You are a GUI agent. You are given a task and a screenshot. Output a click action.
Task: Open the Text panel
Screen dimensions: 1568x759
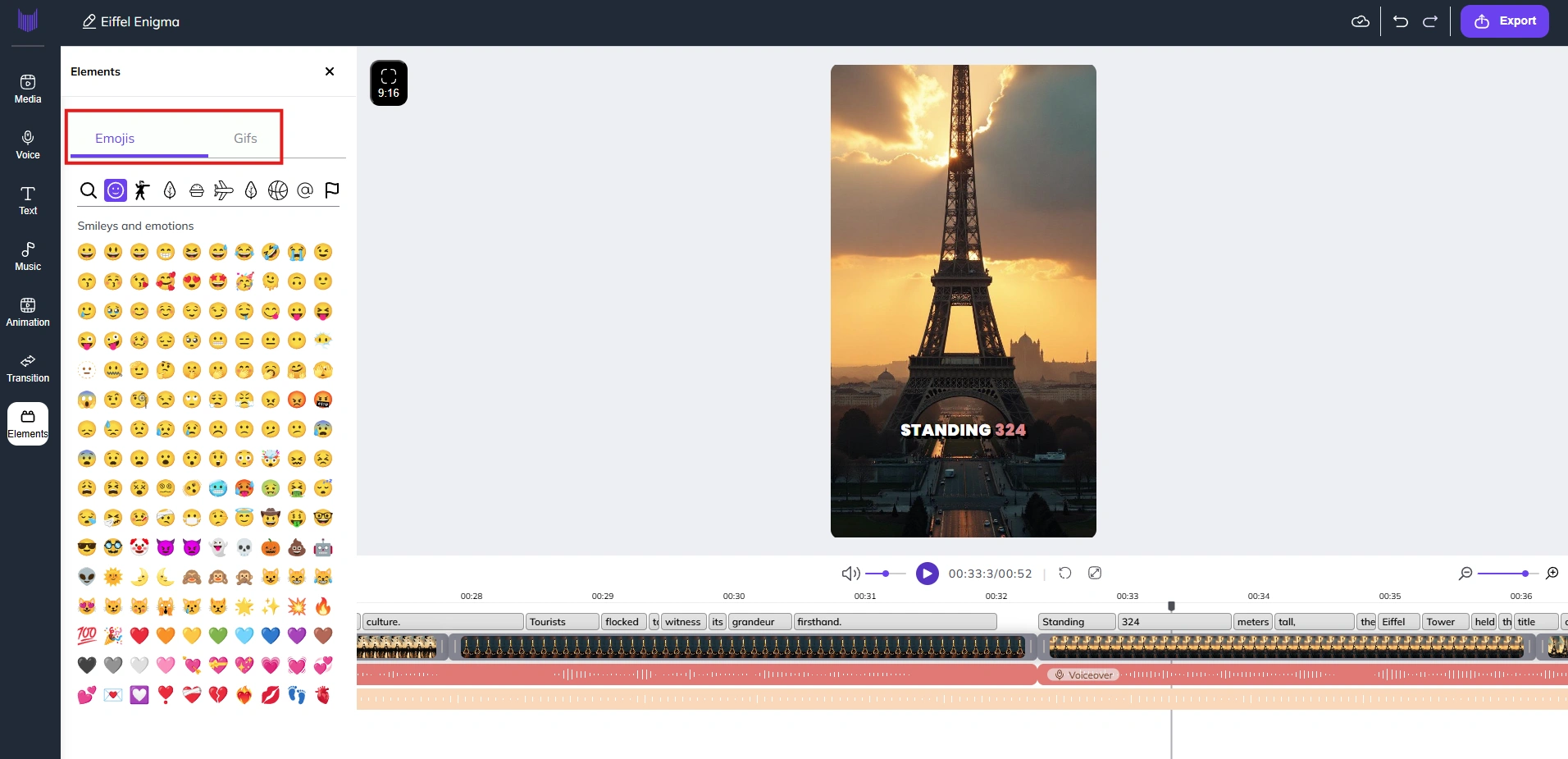pos(28,200)
